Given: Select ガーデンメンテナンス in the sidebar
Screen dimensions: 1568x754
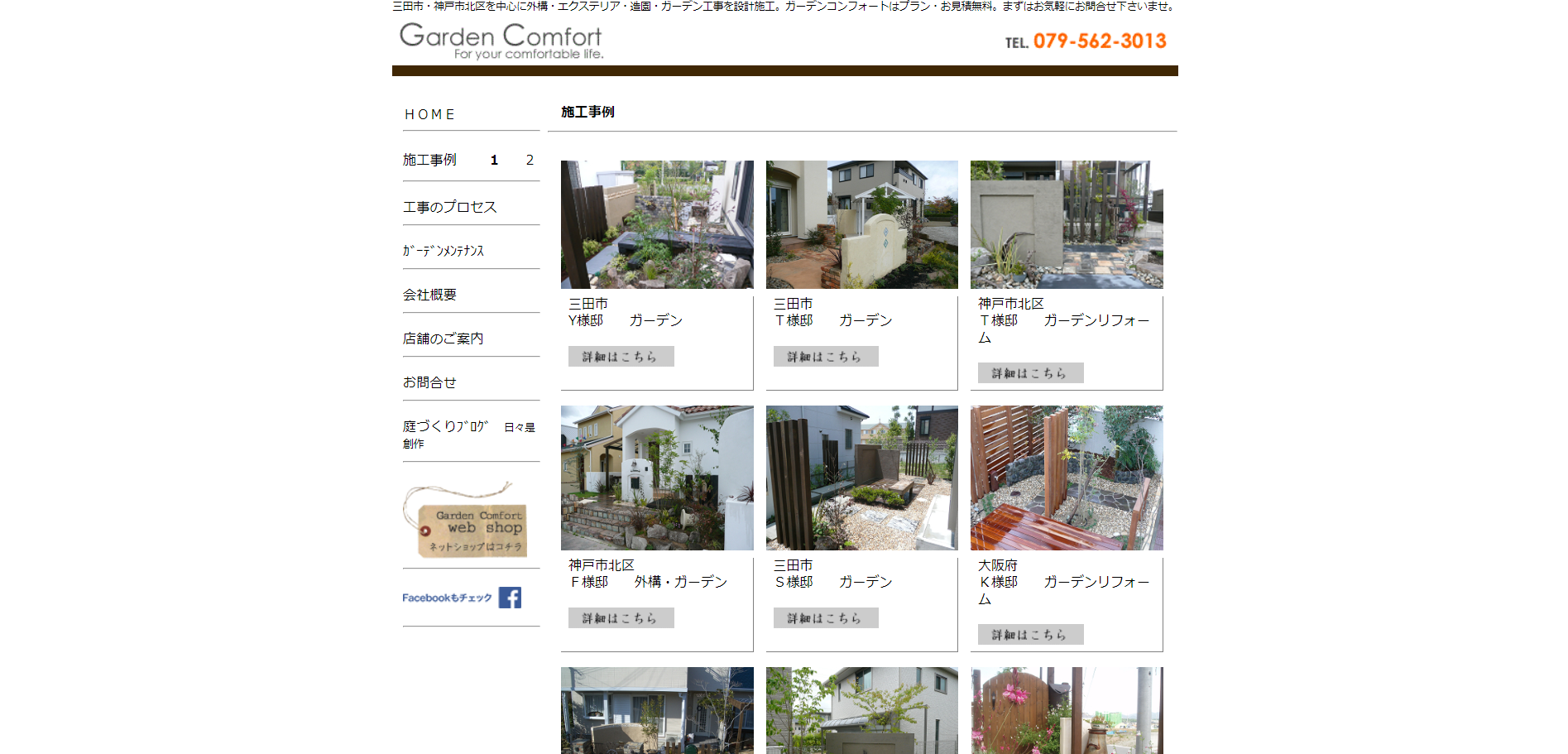Looking at the screenshot, I should tap(444, 251).
